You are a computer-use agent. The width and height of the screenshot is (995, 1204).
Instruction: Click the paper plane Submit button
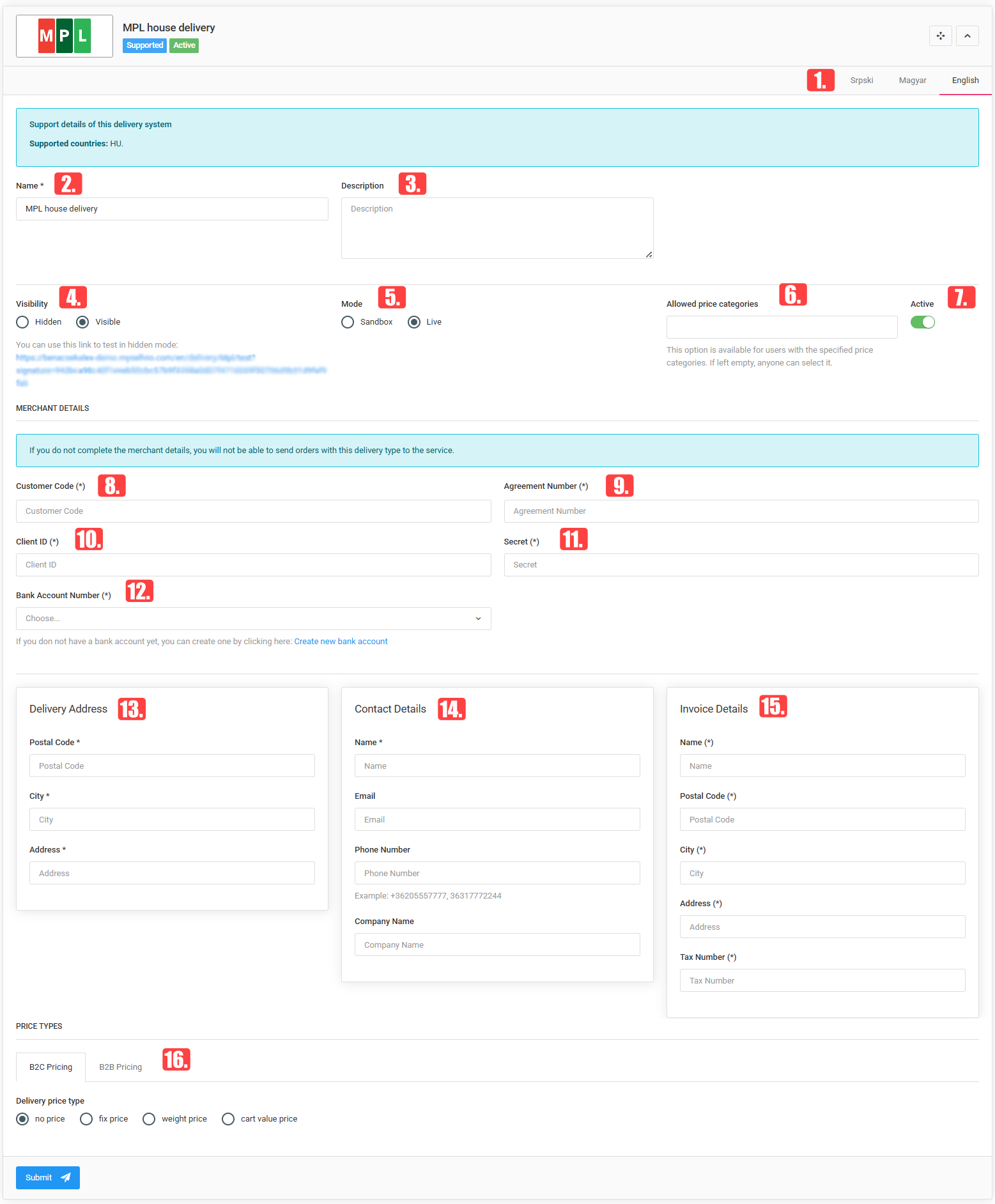[x=48, y=1177]
